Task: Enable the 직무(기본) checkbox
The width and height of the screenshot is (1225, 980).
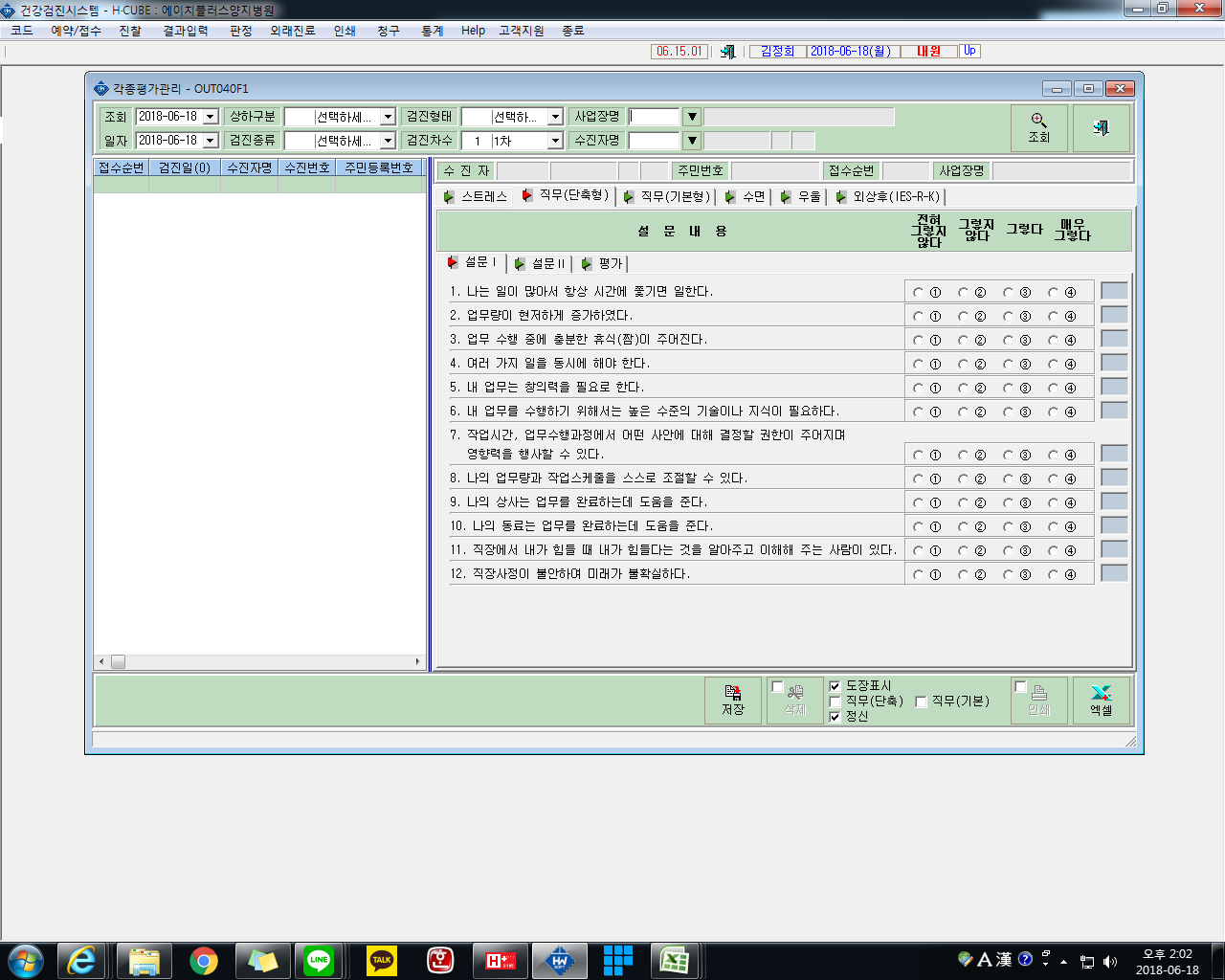Action: click(x=921, y=702)
